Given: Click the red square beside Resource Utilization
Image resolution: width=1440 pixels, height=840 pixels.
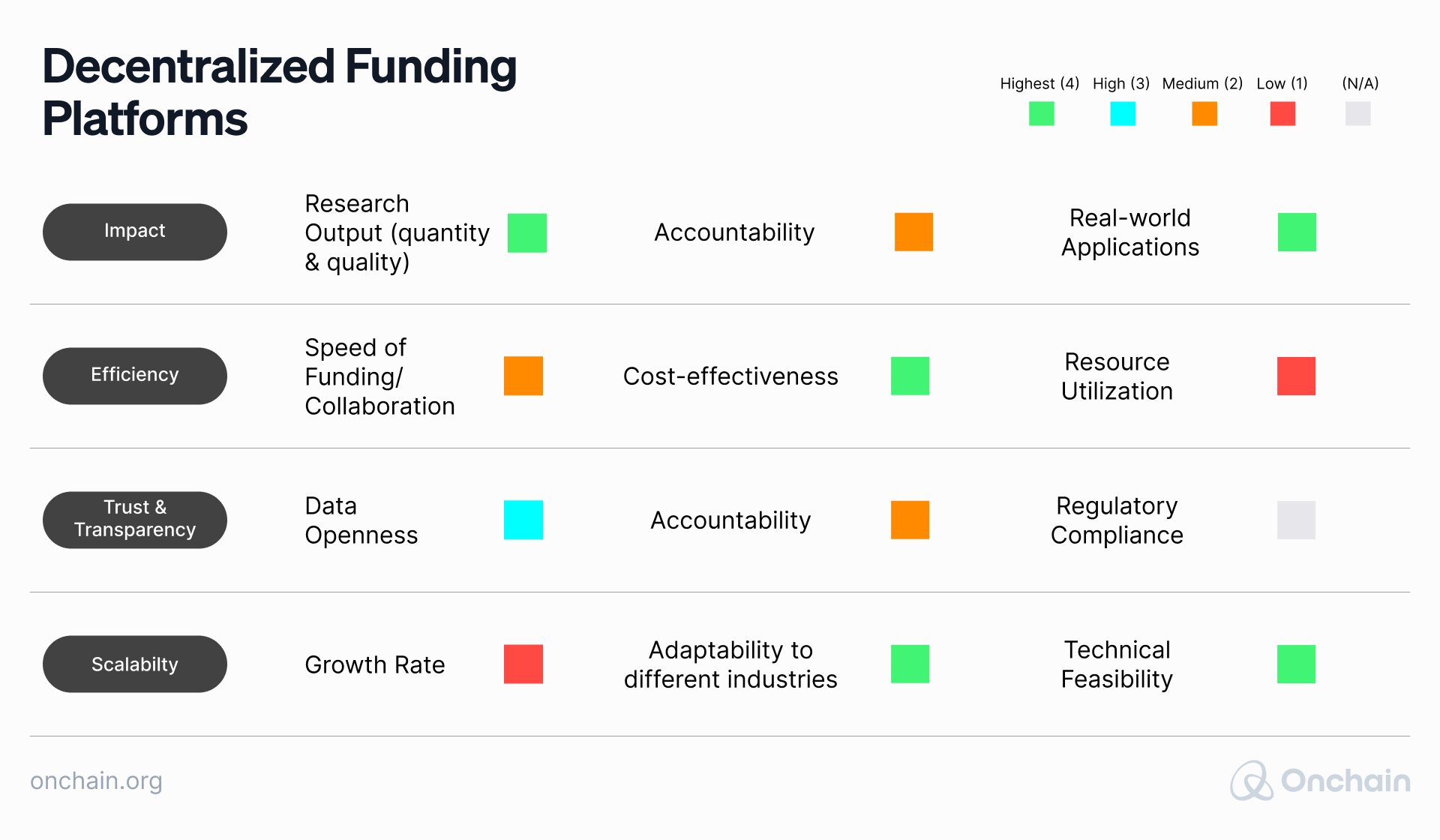Looking at the screenshot, I should 1296,376.
